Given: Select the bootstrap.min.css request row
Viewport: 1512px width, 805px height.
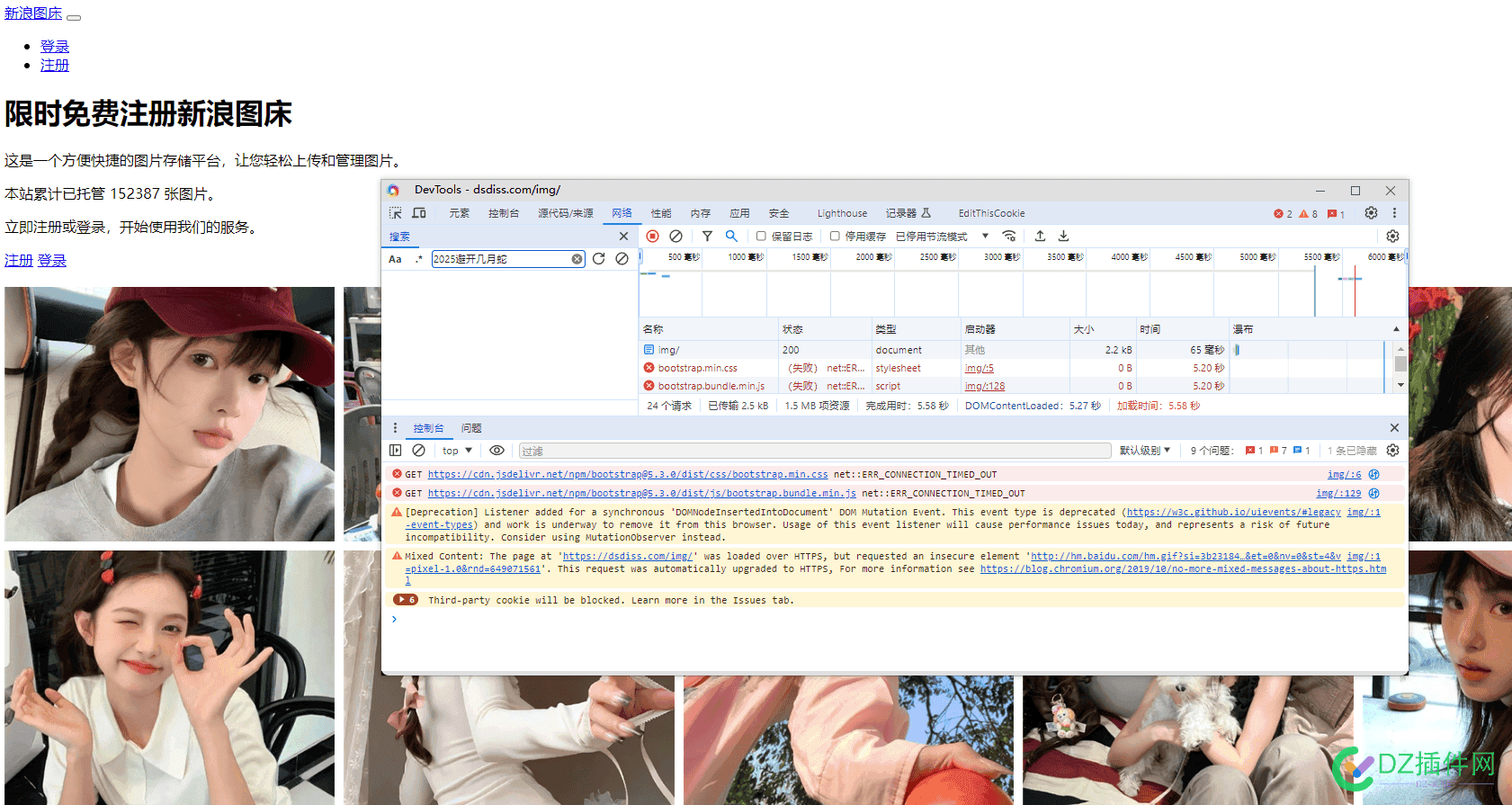Looking at the screenshot, I should (x=1014, y=368).
